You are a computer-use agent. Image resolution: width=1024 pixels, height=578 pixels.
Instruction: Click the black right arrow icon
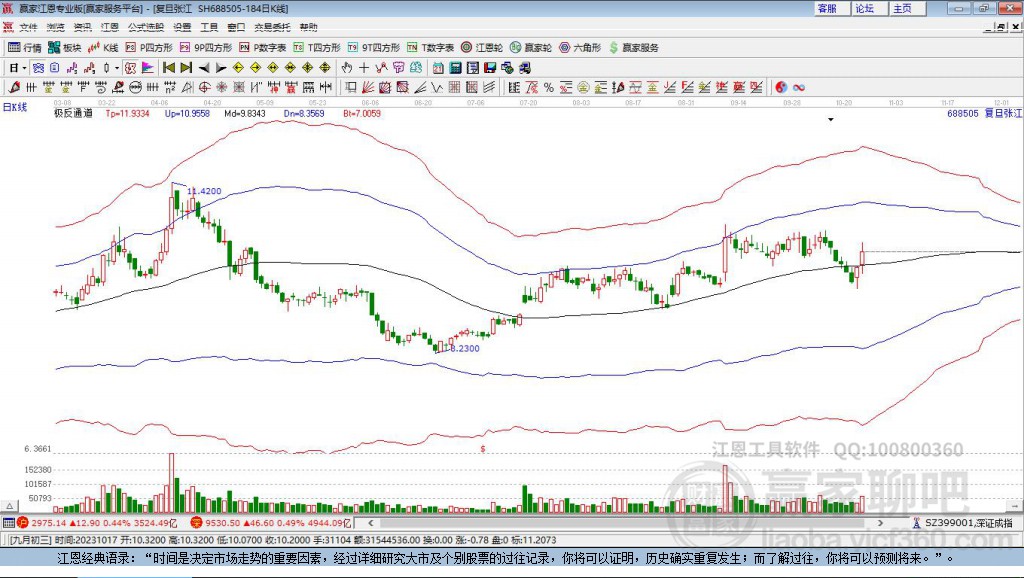click(221, 68)
